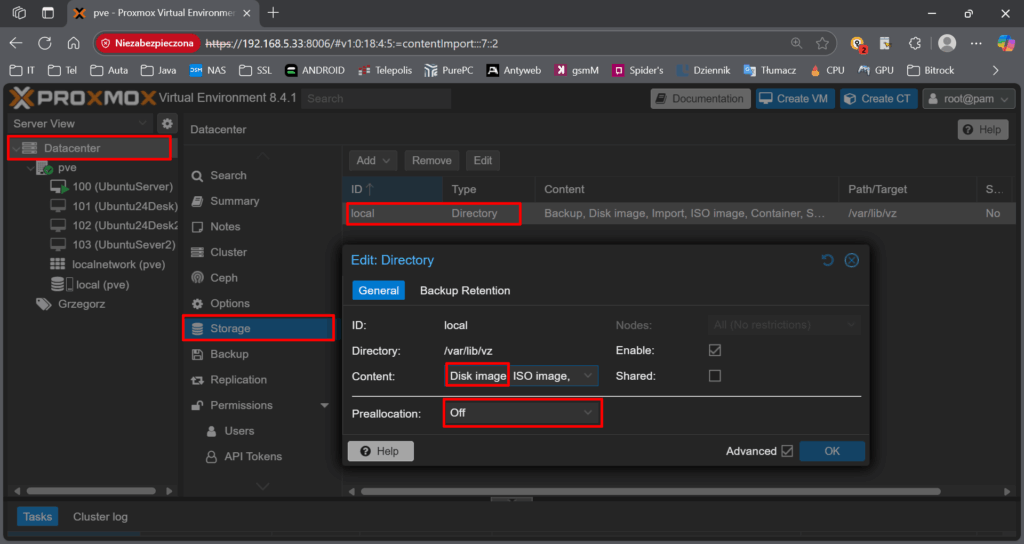Screen dimensions: 1024x544
Task: Confirm dialog with OK button
Action: (832, 451)
